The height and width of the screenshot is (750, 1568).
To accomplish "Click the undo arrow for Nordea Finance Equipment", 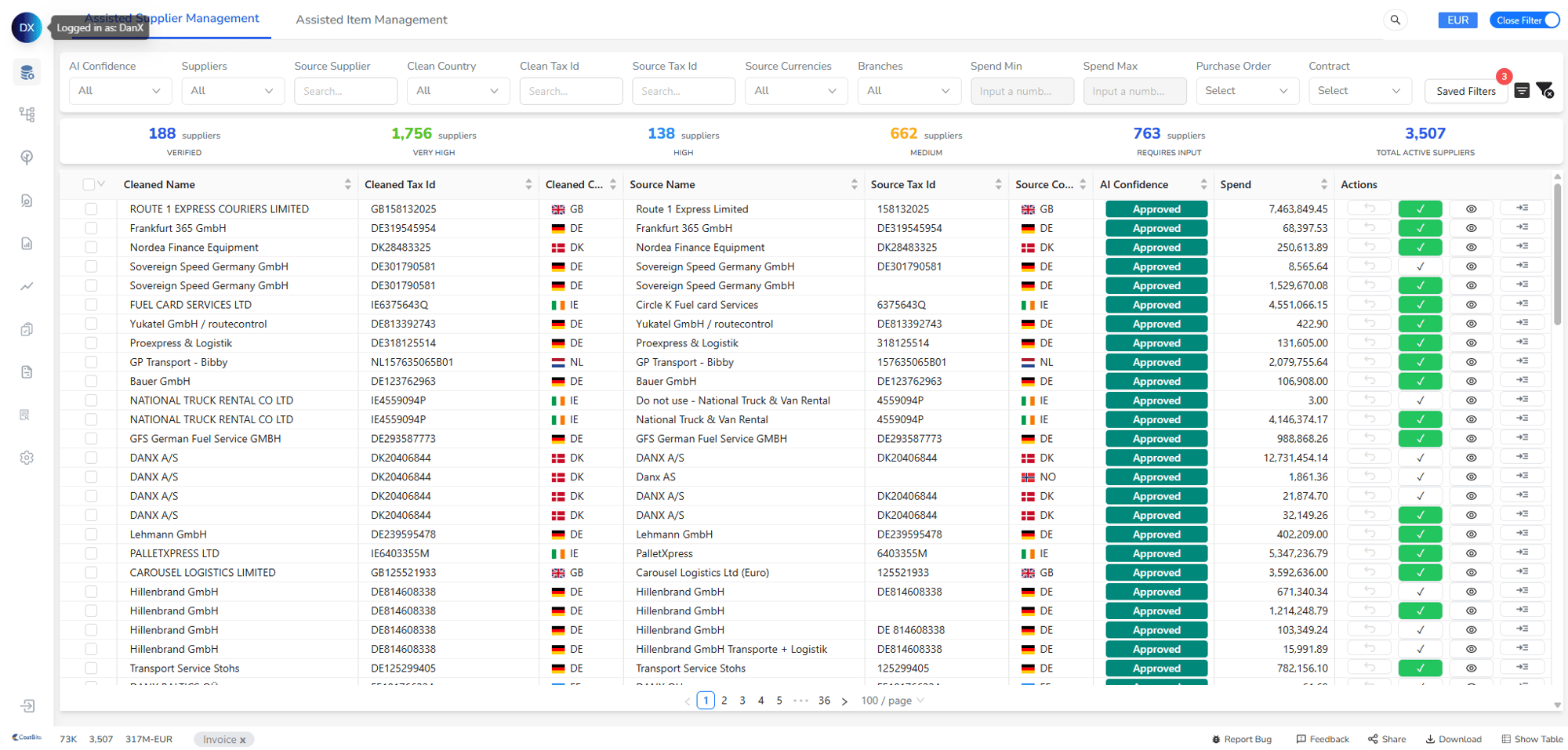I will point(1369,247).
